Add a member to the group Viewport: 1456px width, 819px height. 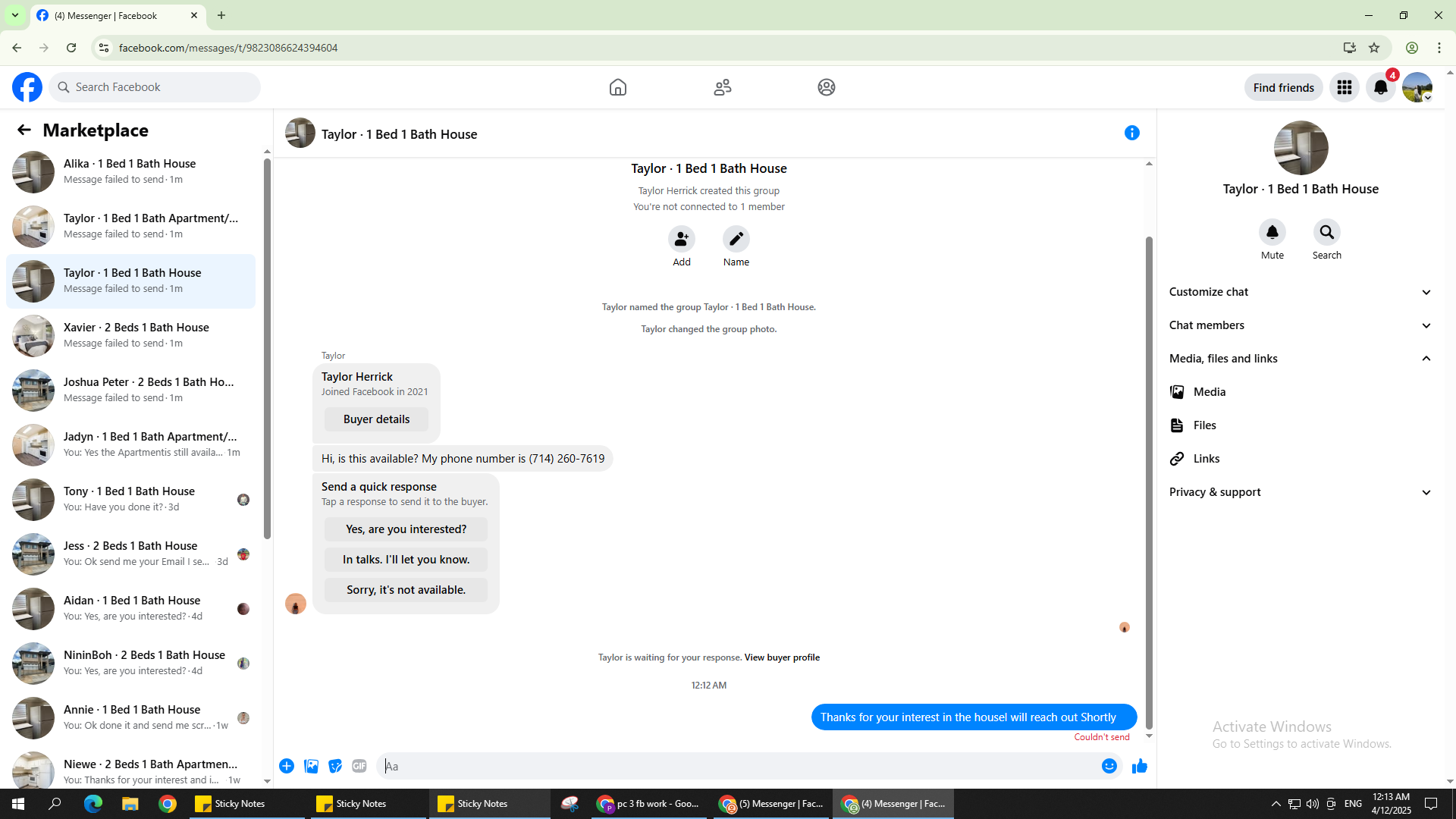pos(682,239)
